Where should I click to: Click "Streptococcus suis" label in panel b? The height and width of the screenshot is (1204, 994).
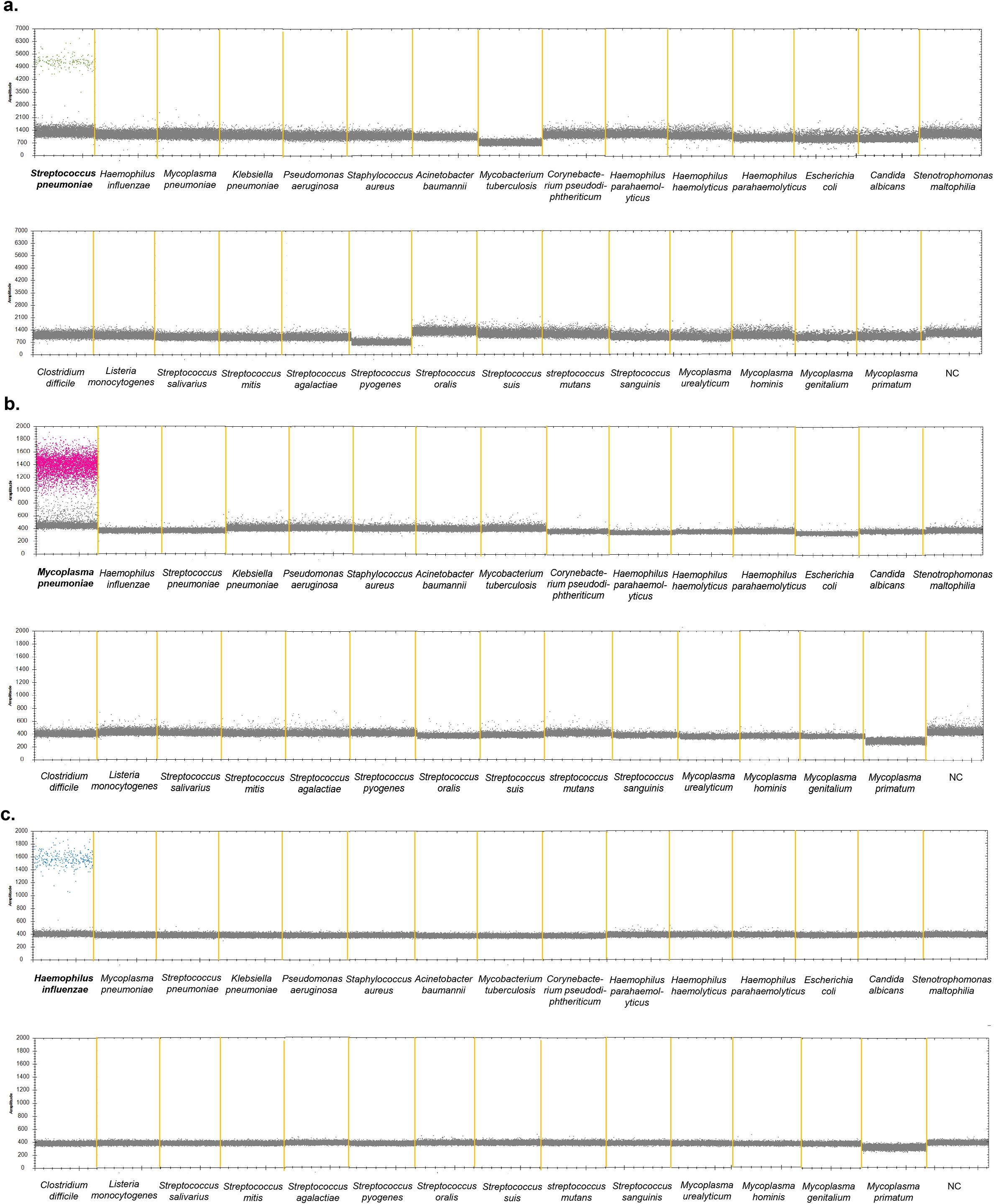(x=514, y=783)
